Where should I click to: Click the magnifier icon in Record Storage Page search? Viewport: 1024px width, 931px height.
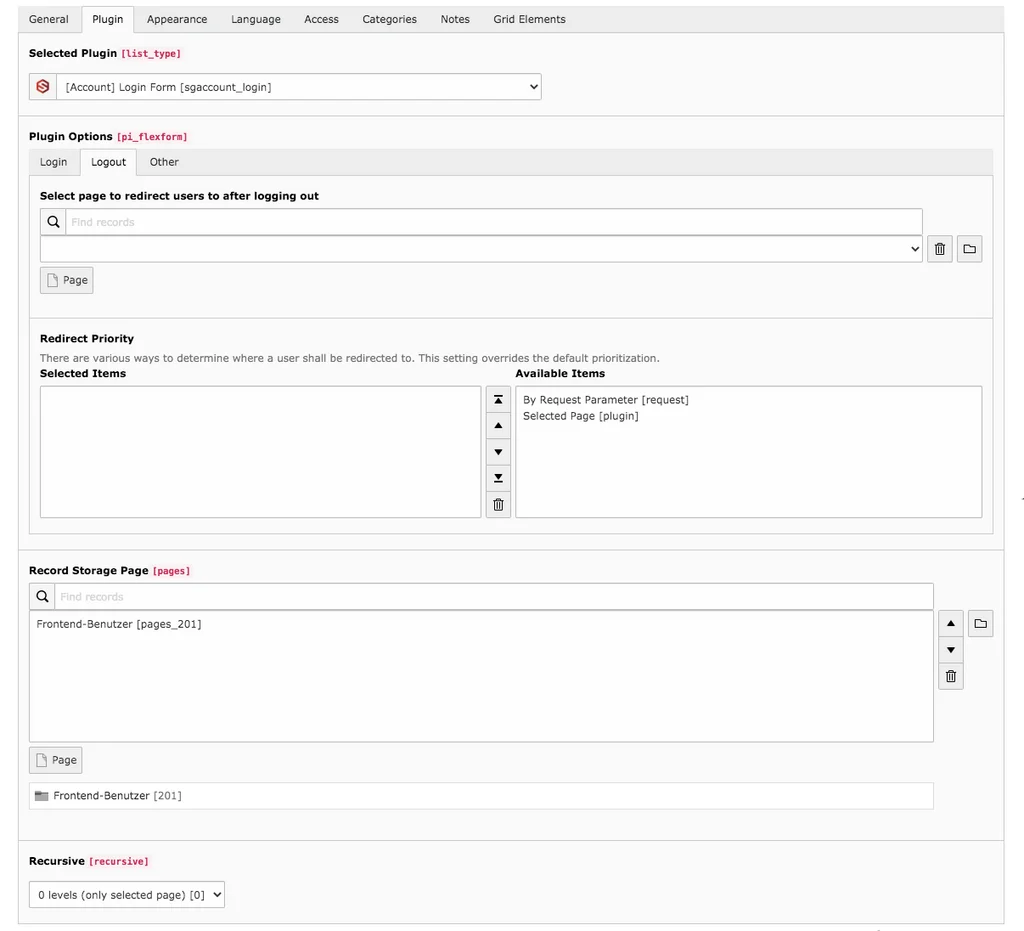tap(41, 596)
